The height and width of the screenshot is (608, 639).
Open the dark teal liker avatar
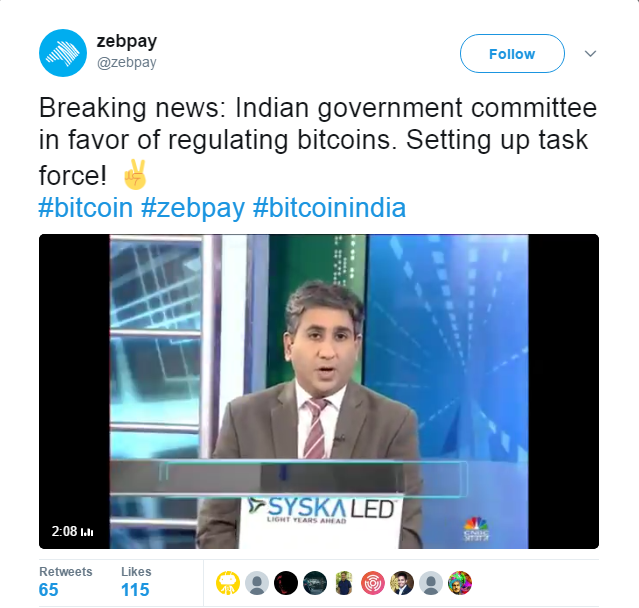pyautogui.click(x=315, y=583)
